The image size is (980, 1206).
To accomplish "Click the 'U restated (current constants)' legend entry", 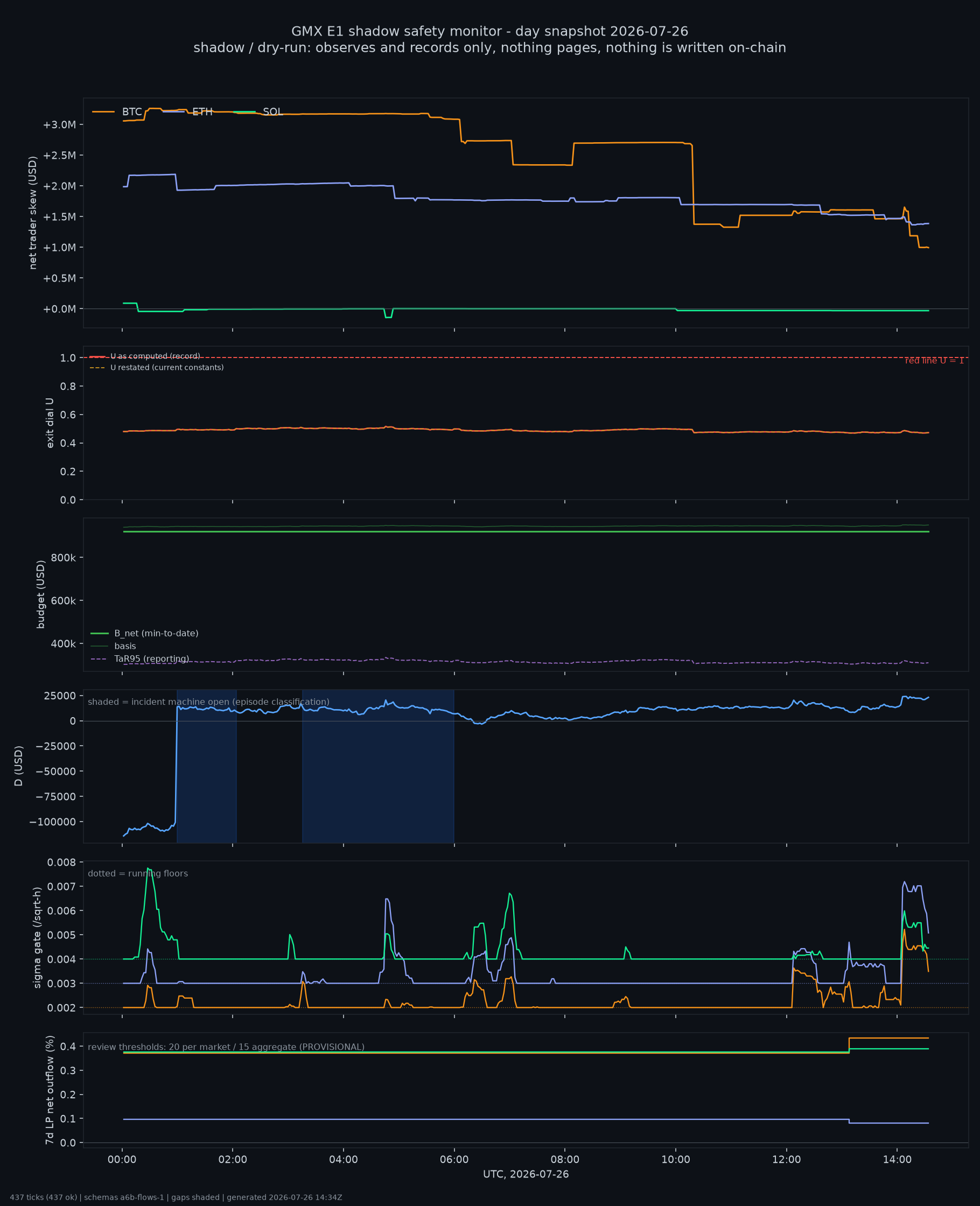I will pyautogui.click(x=167, y=367).
